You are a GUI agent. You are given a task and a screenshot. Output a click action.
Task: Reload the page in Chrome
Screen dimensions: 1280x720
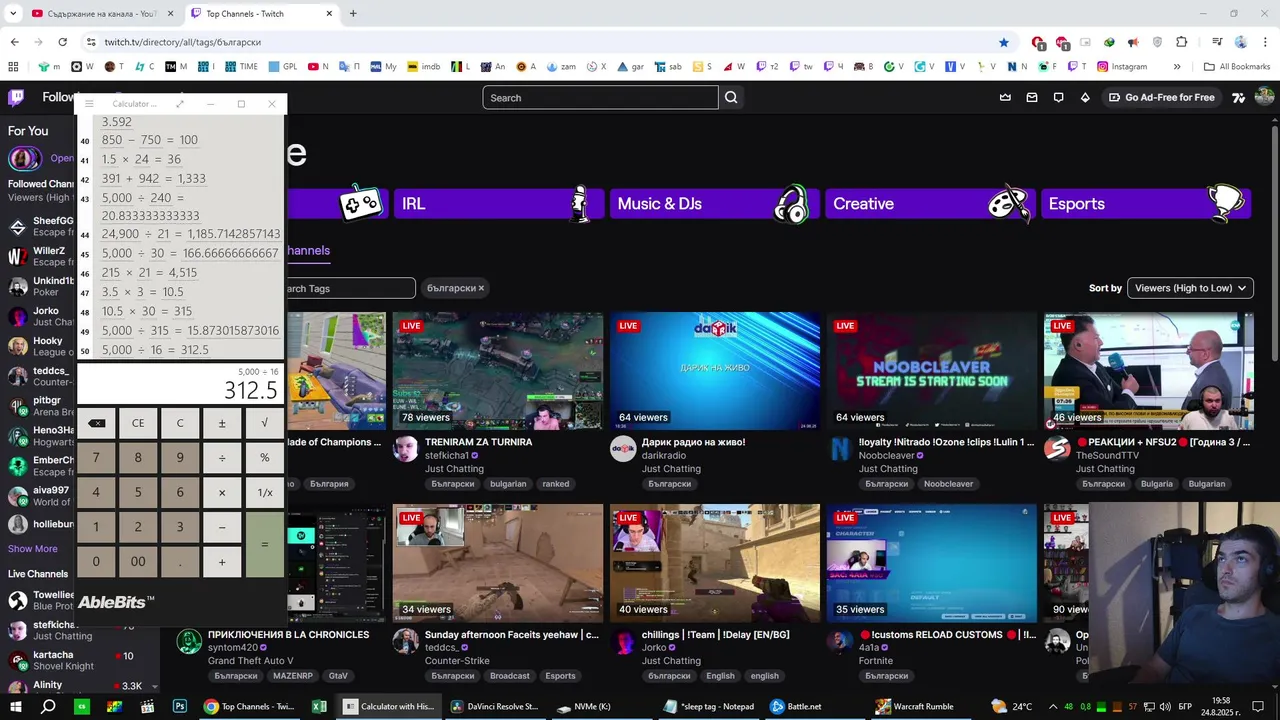click(x=62, y=42)
